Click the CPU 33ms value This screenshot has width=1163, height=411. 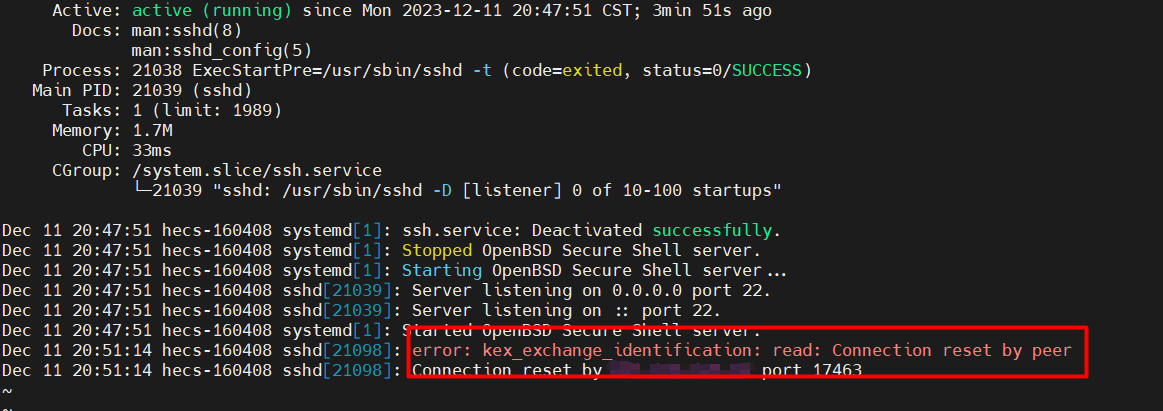pos(152,151)
